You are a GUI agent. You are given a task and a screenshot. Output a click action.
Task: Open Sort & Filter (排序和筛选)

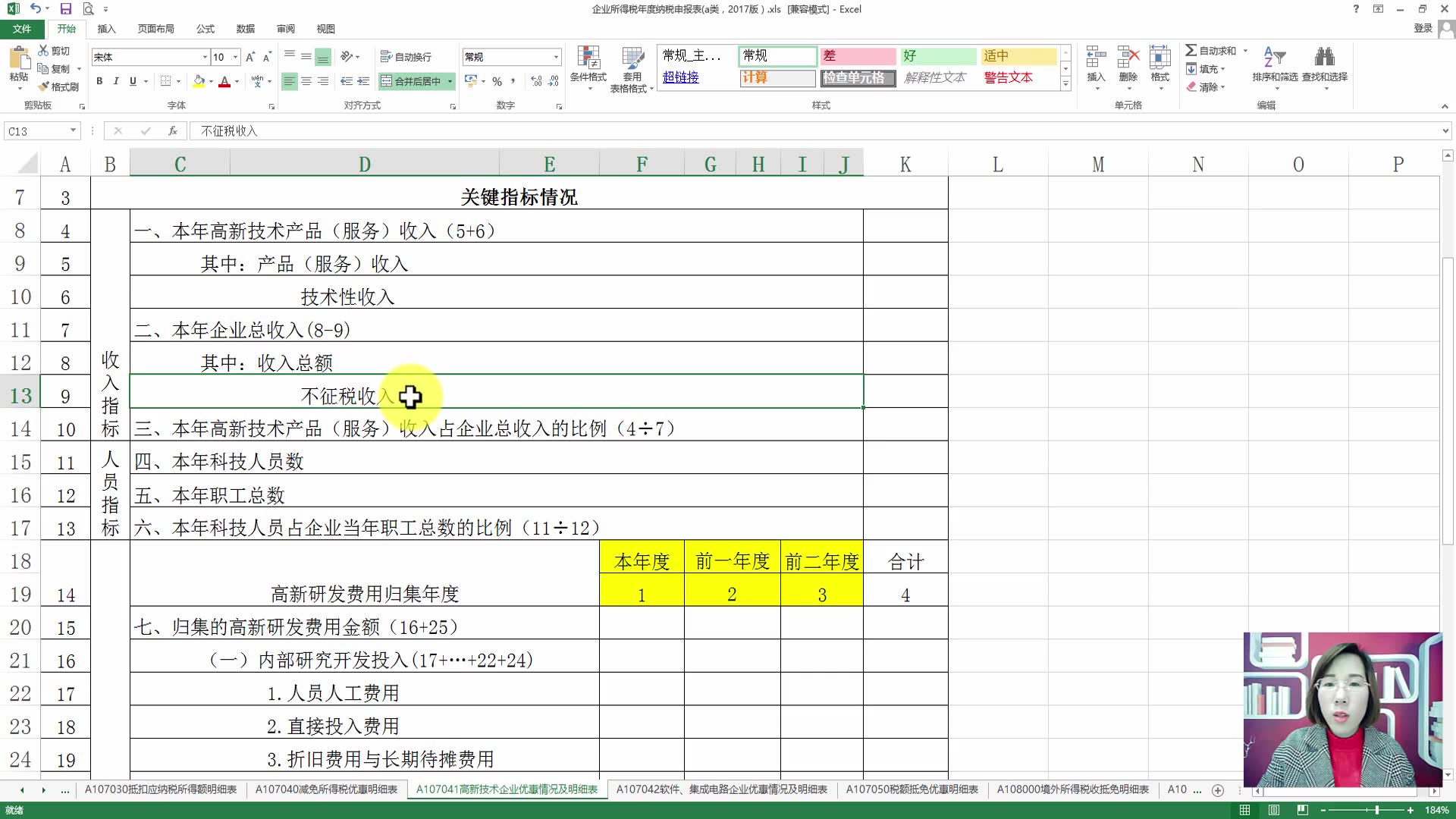(x=1274, y=68)
